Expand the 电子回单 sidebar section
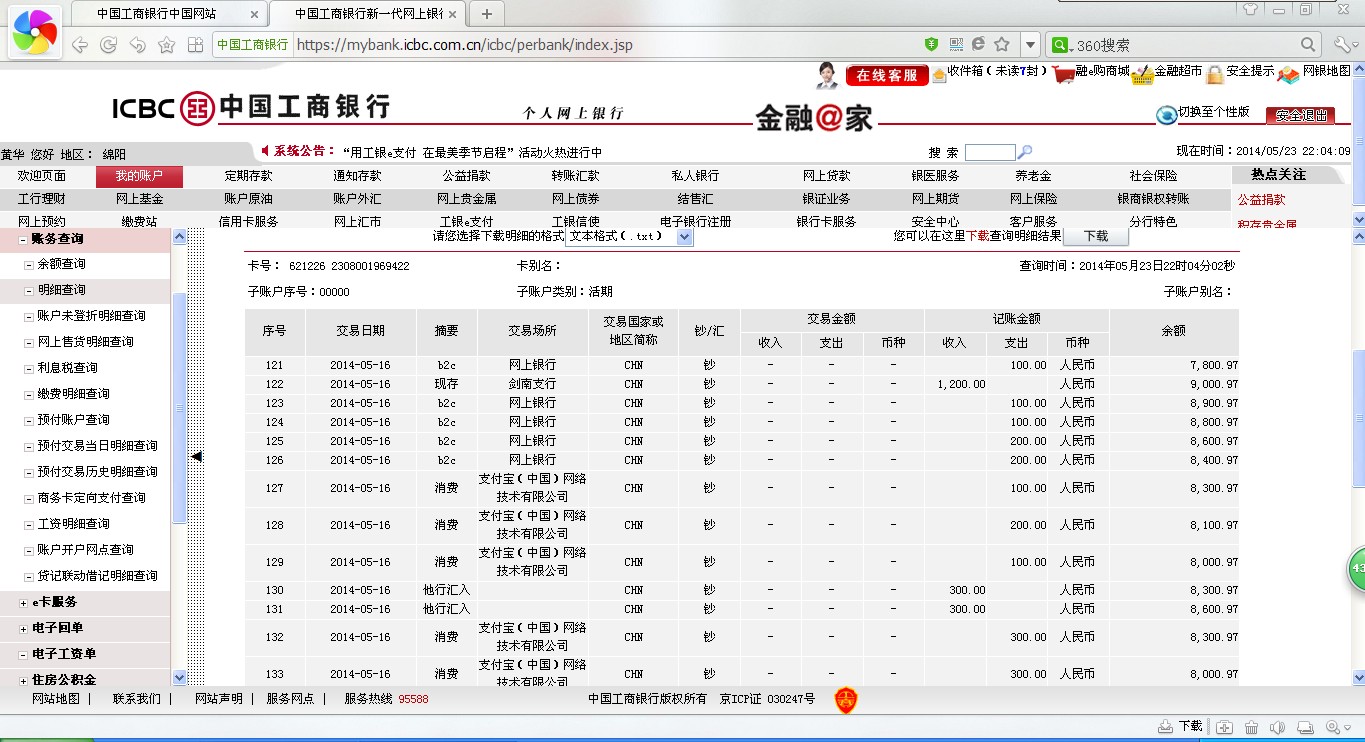Screen dimensions: 1365x742 (24, 629)
